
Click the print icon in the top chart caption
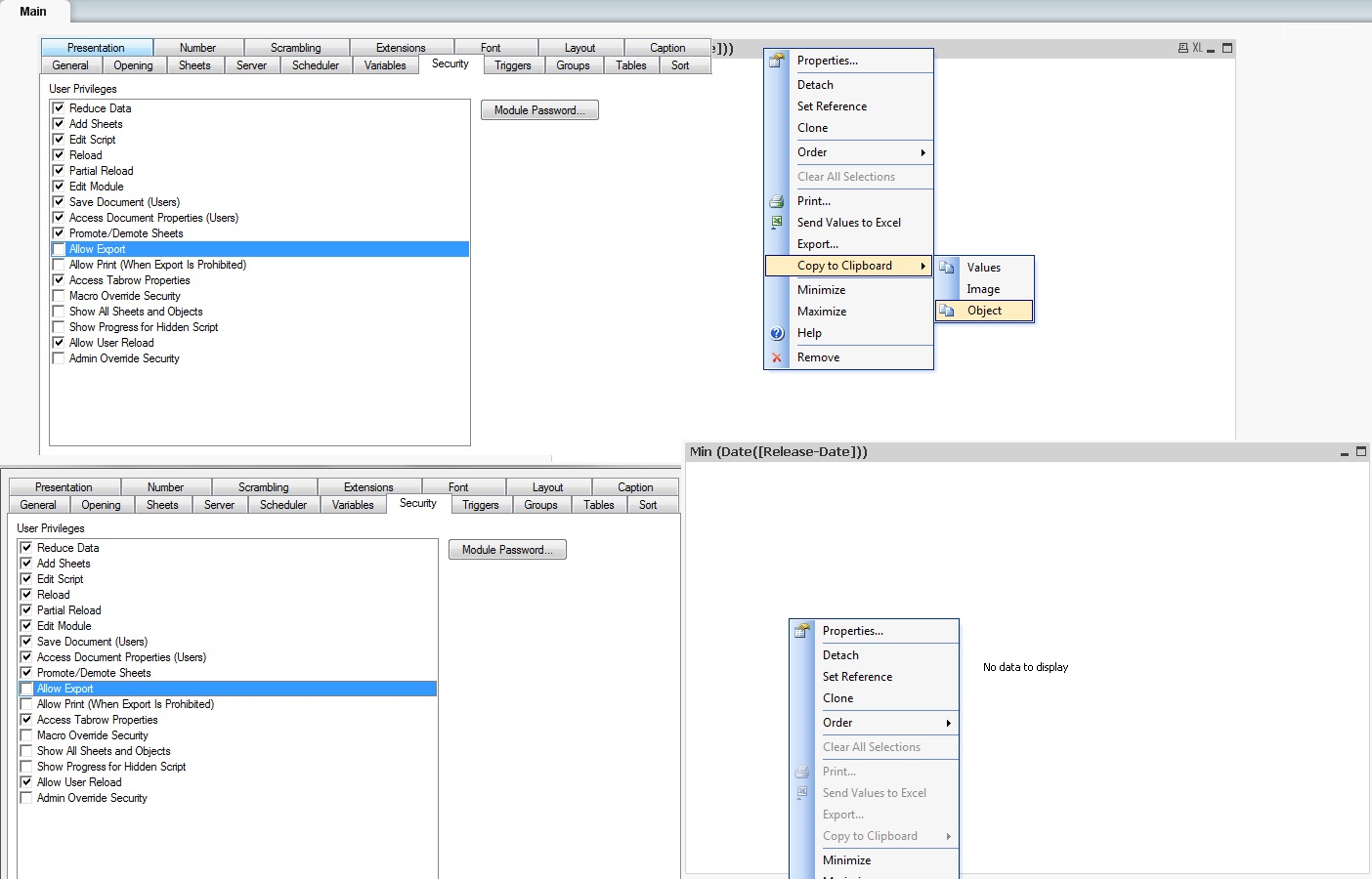pos(1182,48)
